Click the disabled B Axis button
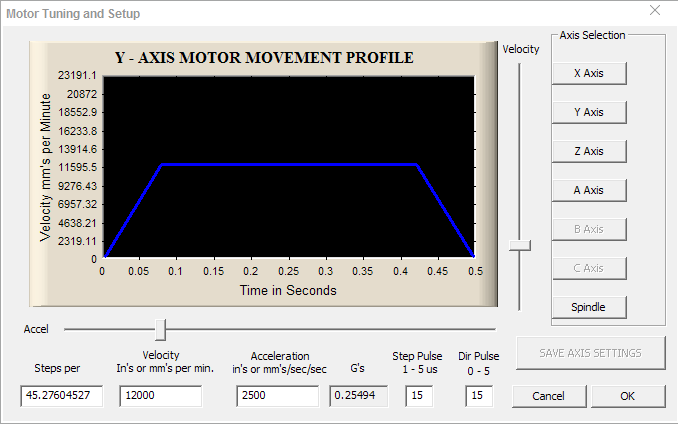The image size is (678, 424). pyautogui.click(x=589, y=229)
